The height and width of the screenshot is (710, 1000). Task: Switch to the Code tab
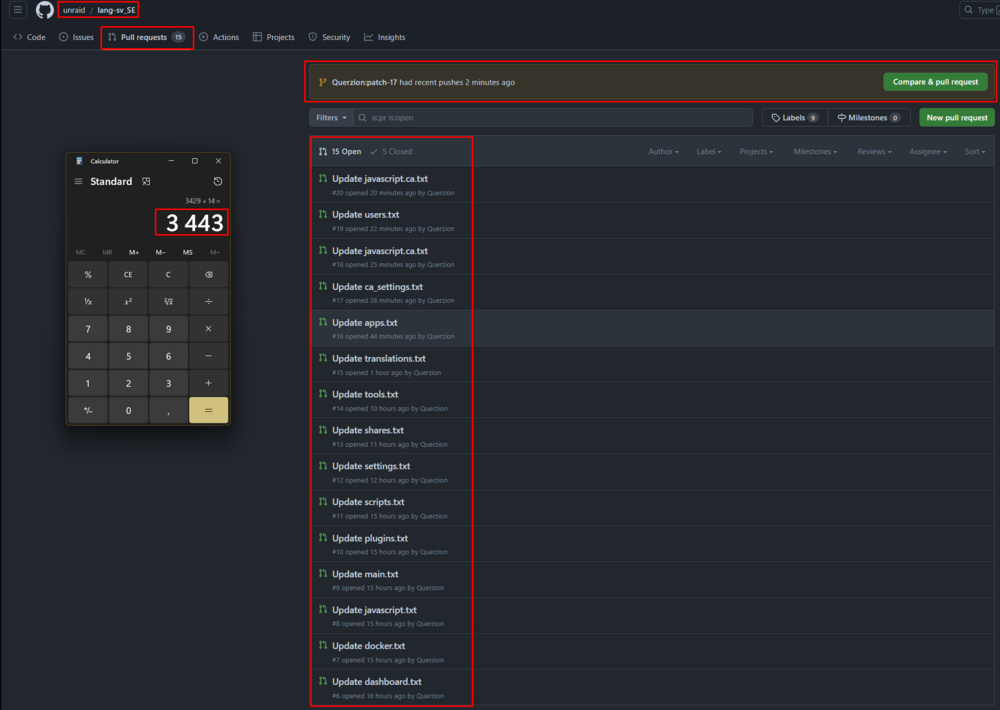[x=29, y=37]
